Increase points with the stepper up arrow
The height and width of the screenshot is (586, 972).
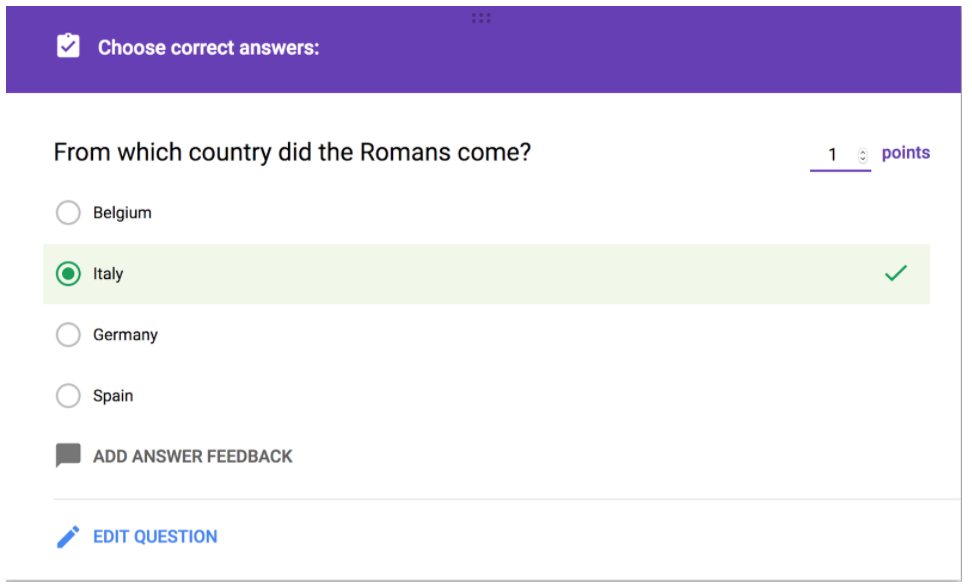click(x=863, y=151)
